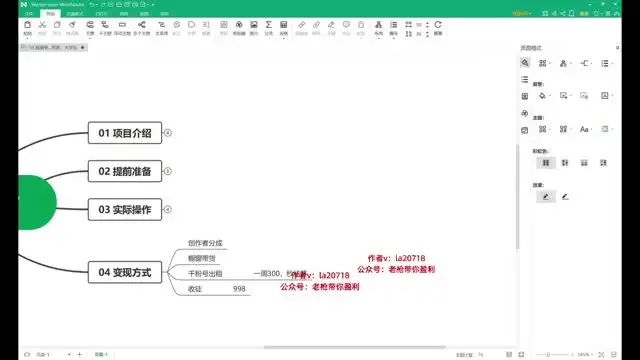Click the Note pencil icon

click(x=331, y=25)
